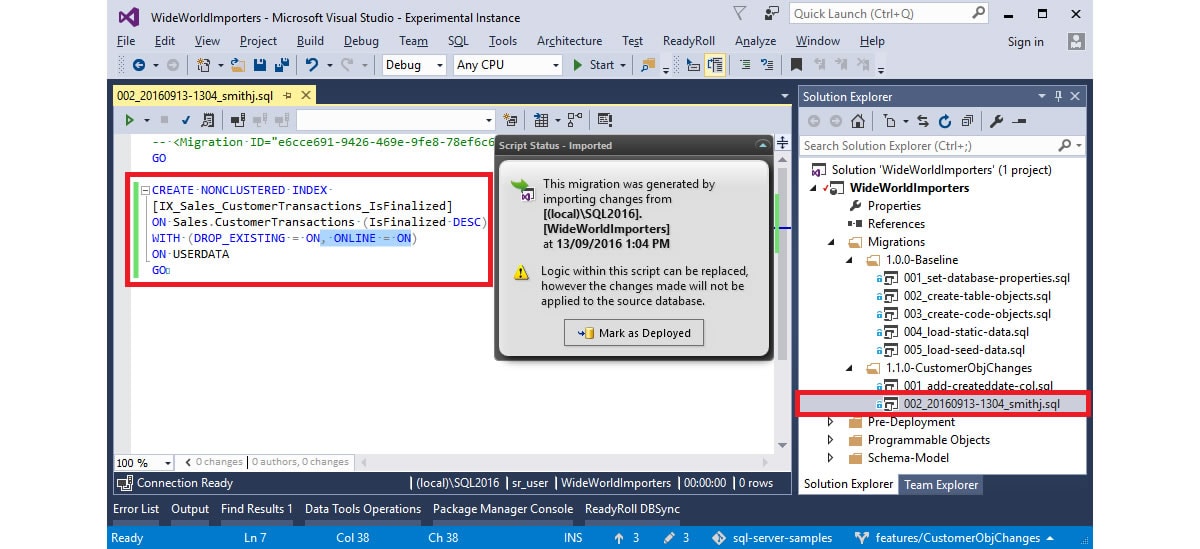Screen dimensions: 1200x549
Task: Click the Preview Selected Items icon
Action: (x=1018, y=121)
